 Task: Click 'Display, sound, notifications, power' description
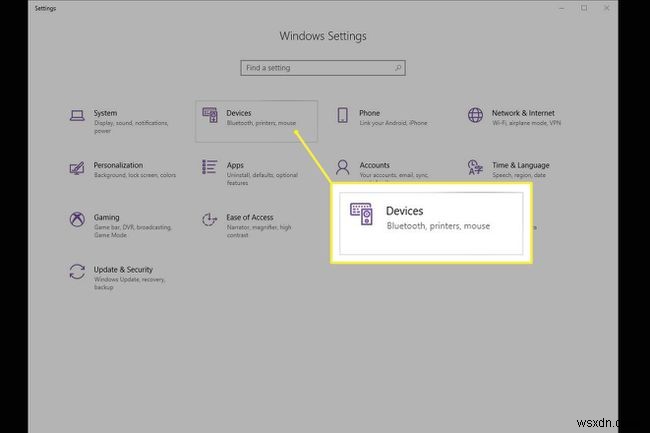[131, 127]
